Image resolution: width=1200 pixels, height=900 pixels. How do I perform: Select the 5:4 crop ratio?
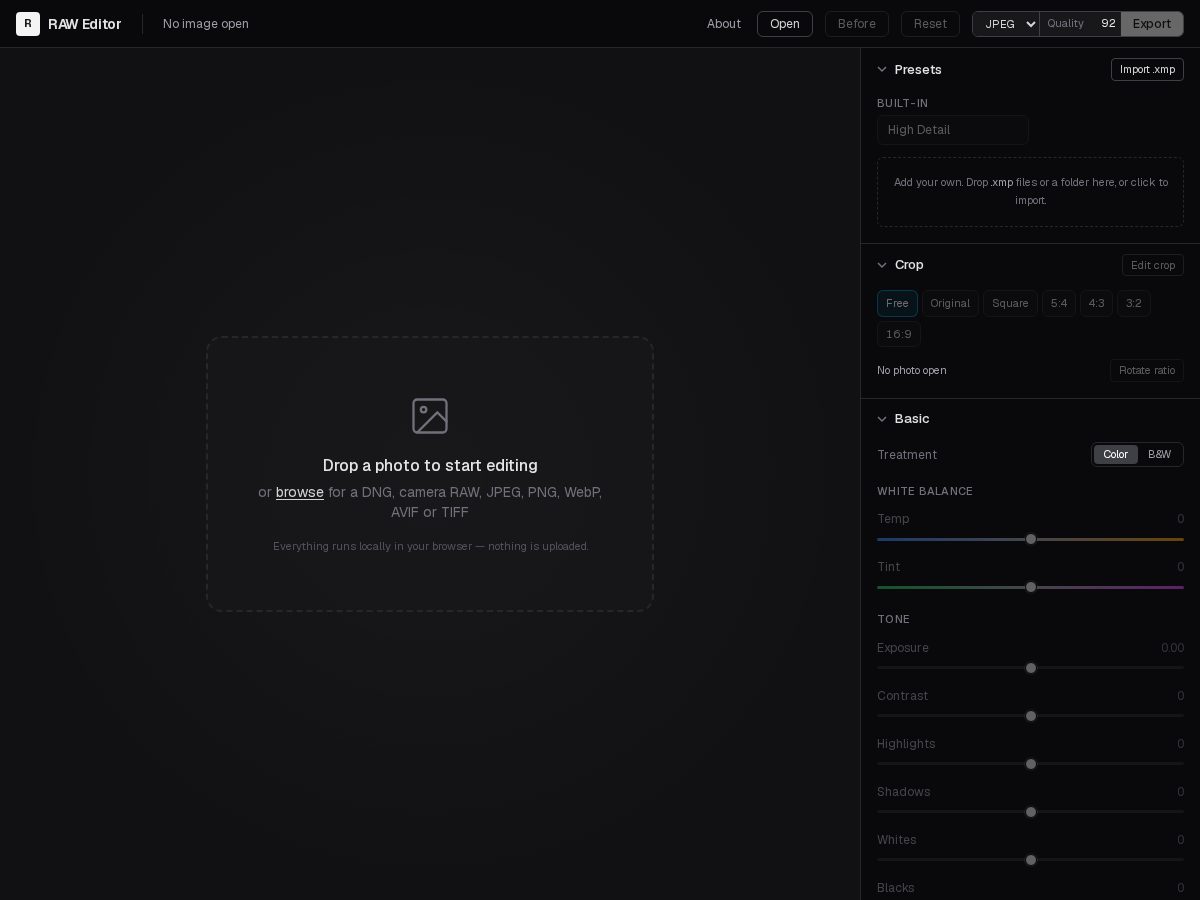coord(1059,303)
